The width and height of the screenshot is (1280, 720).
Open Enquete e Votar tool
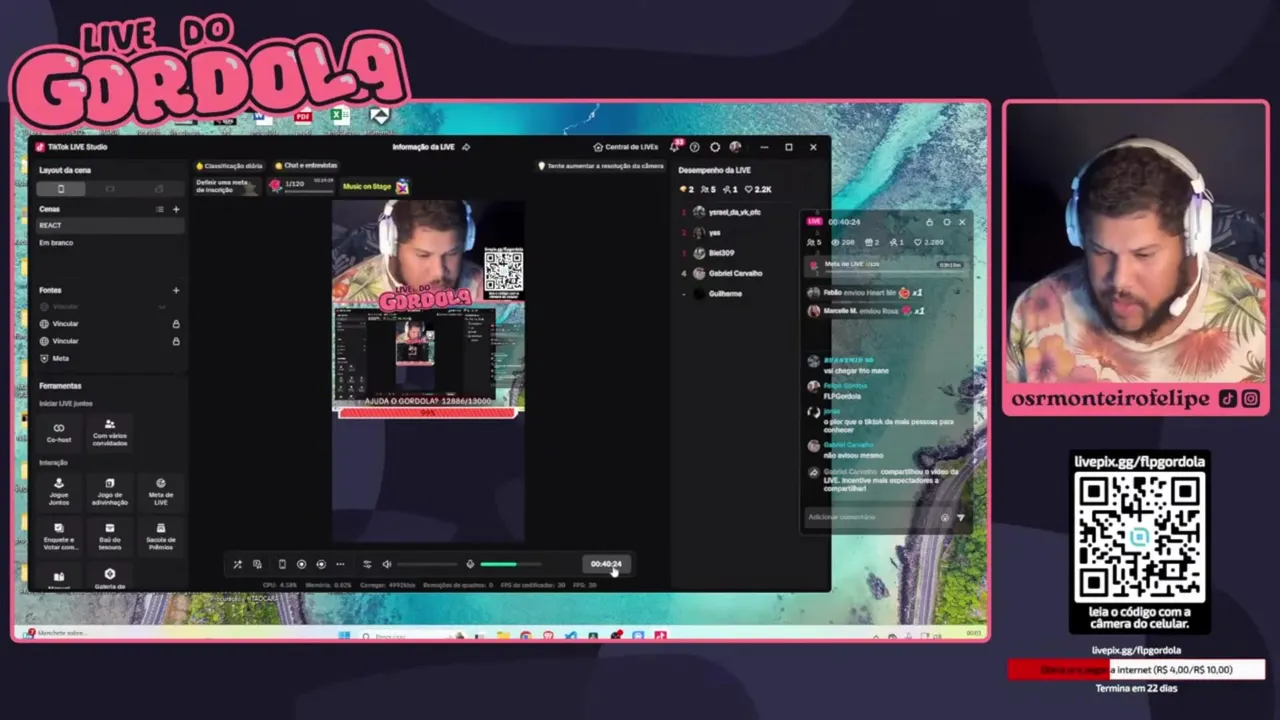pos(59,536)
